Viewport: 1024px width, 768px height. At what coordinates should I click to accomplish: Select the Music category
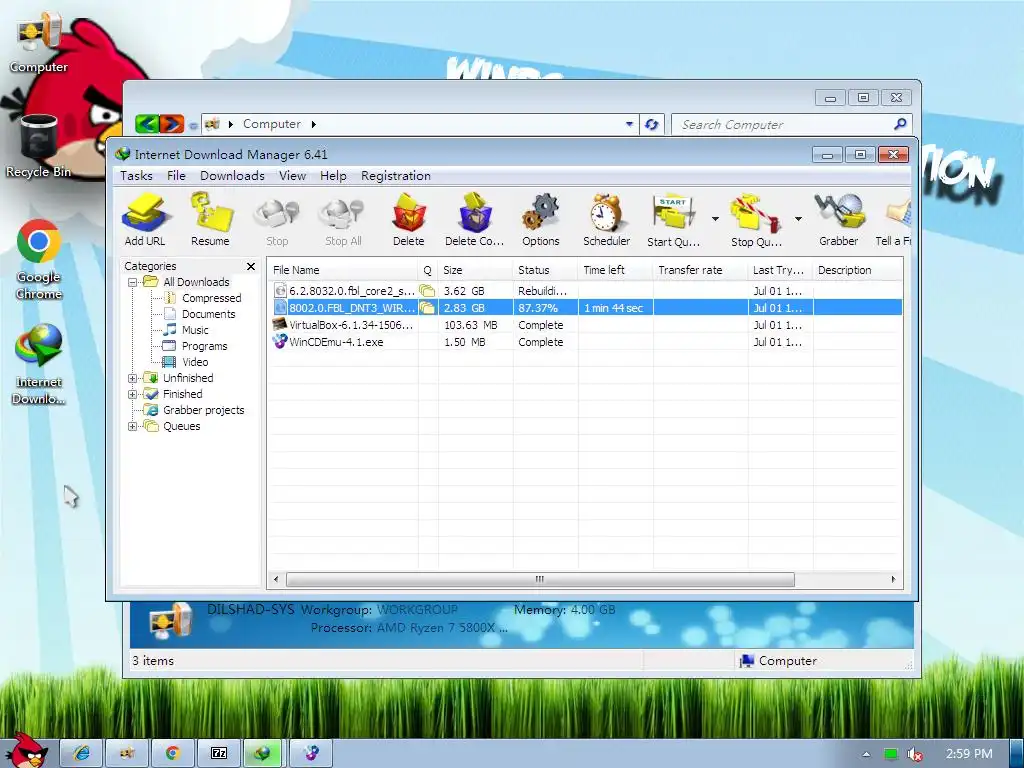pos(195,330)
